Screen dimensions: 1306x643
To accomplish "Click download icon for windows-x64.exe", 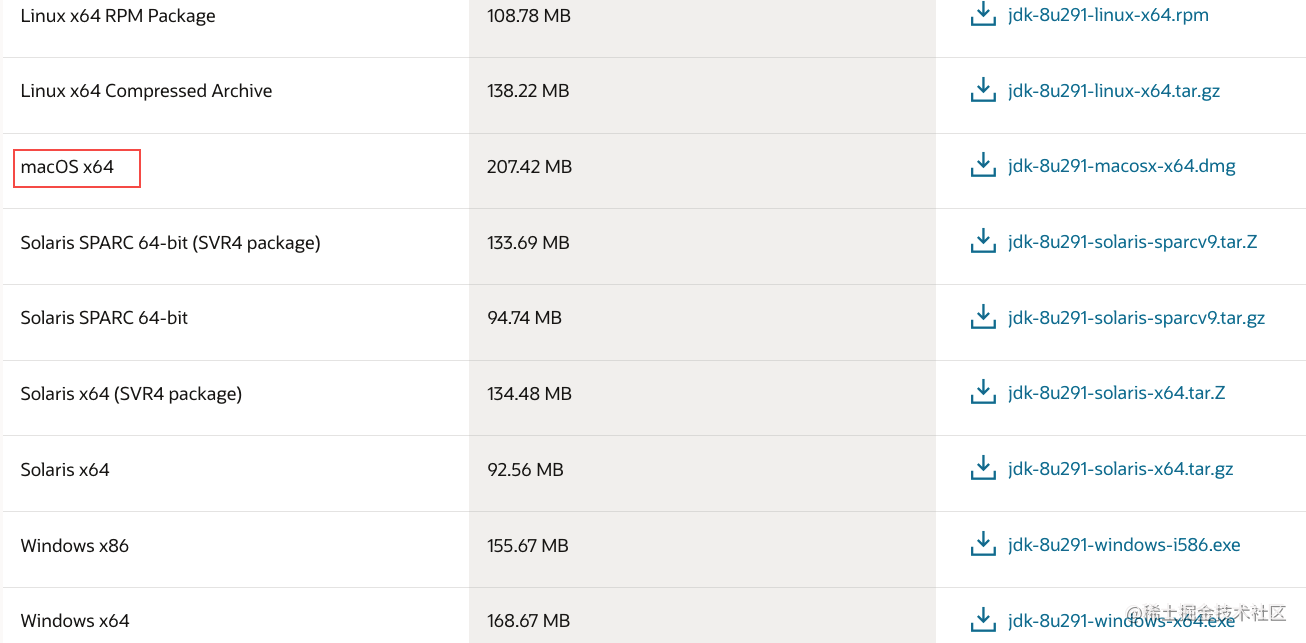I will pyautogui.click(x=984, y=619).
